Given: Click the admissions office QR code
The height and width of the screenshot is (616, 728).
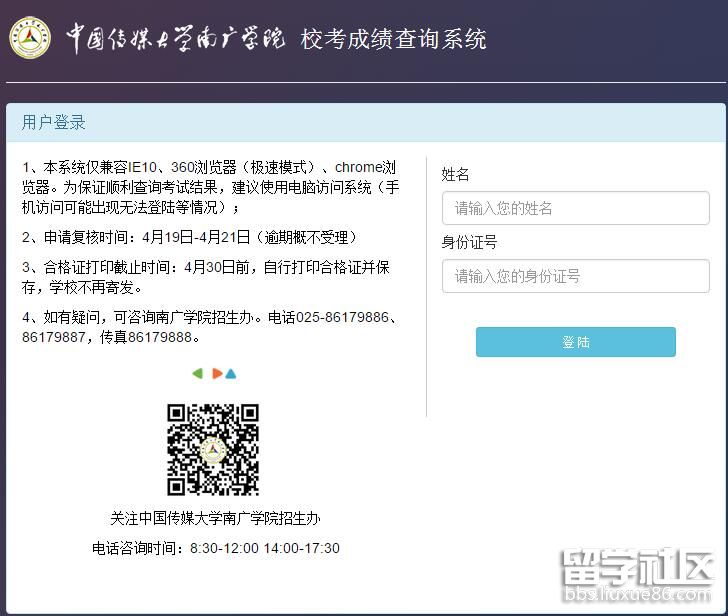Looking at the screenshot, I should [x=213, y=449].
